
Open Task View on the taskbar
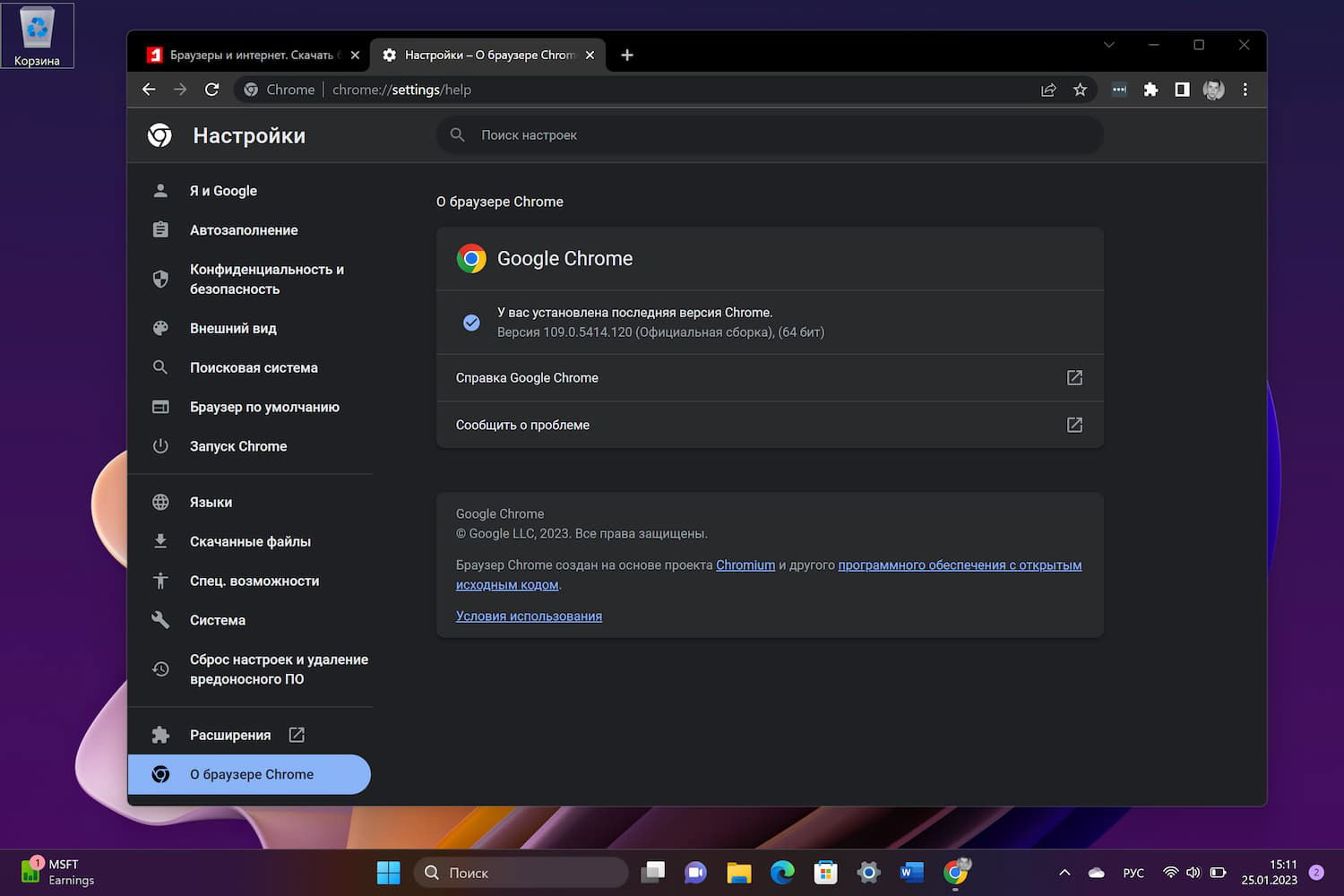(653, 873)
